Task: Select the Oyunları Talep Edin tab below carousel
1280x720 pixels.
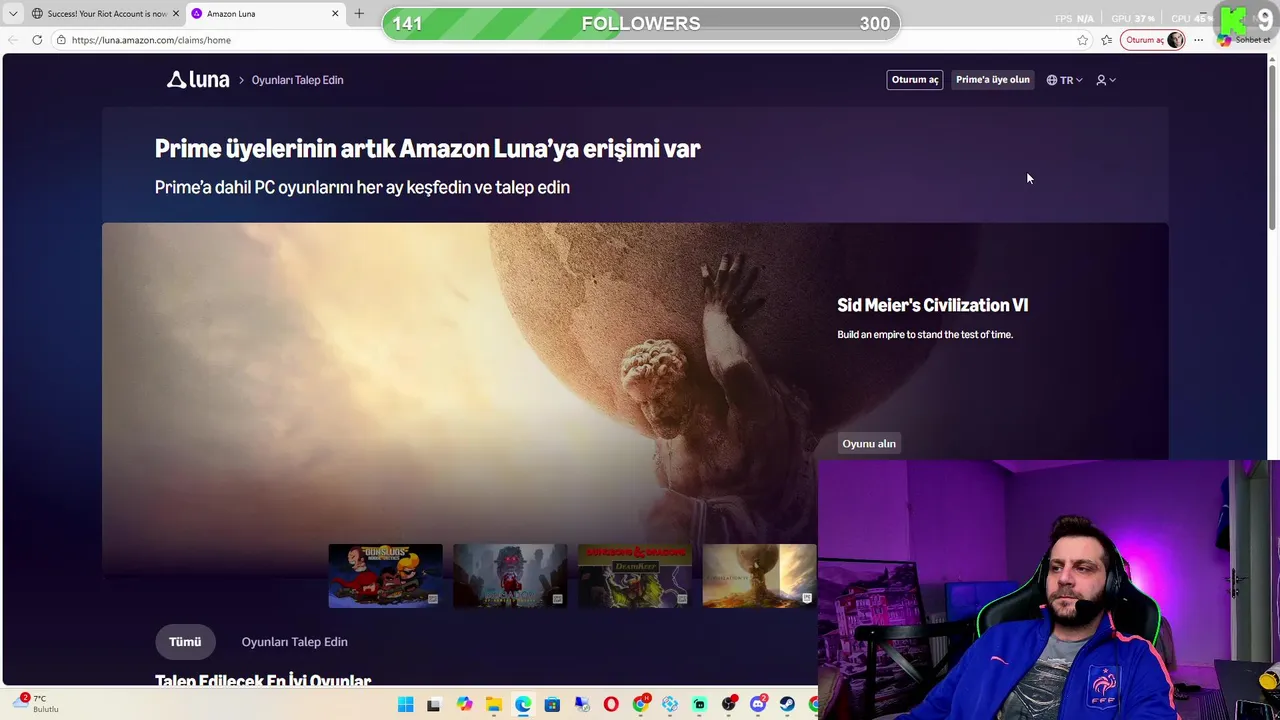Action: (294, 642)
